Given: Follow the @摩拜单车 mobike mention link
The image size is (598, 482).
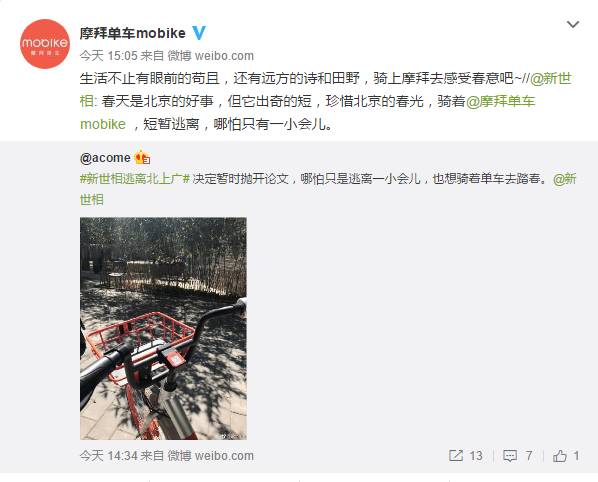Looking at the screenshot, I should pos(500,101).
